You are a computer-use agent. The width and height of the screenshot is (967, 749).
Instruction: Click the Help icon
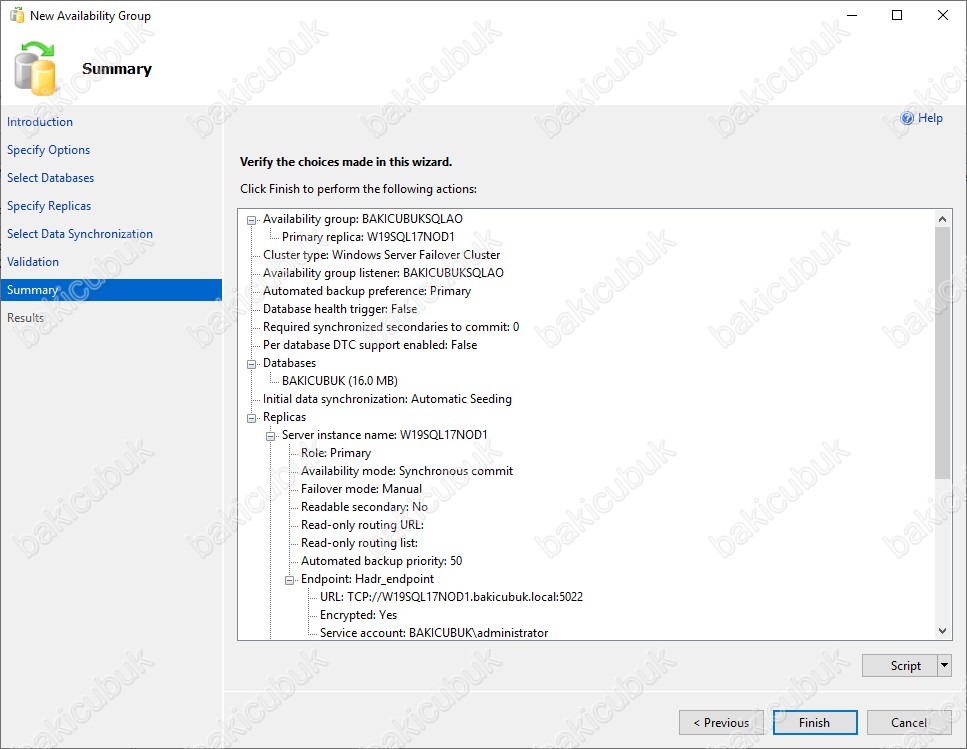tap(907, 118)
